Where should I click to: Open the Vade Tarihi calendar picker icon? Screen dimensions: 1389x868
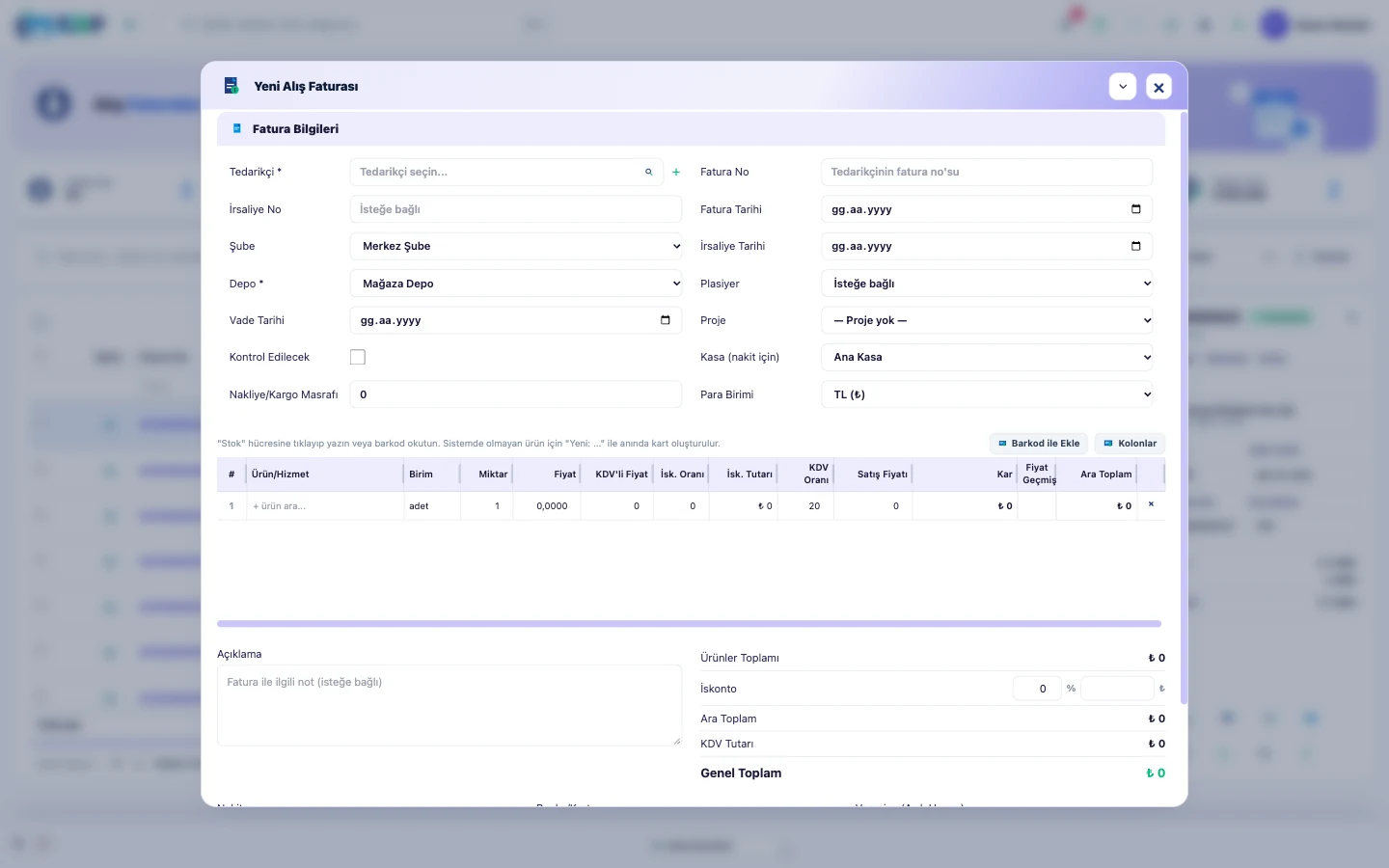point(665,320)
